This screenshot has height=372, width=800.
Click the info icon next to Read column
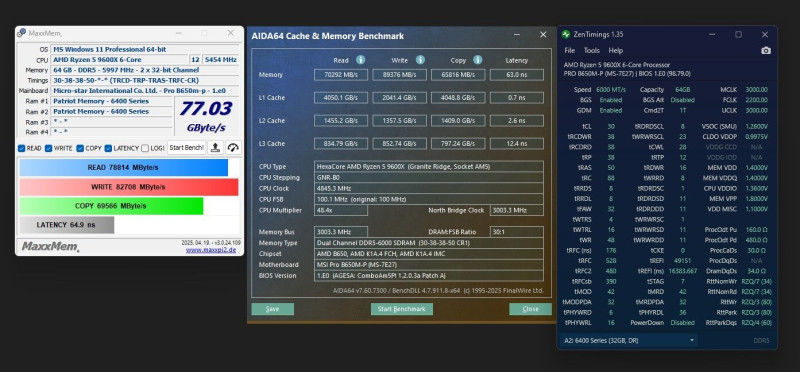click(361, 60)
